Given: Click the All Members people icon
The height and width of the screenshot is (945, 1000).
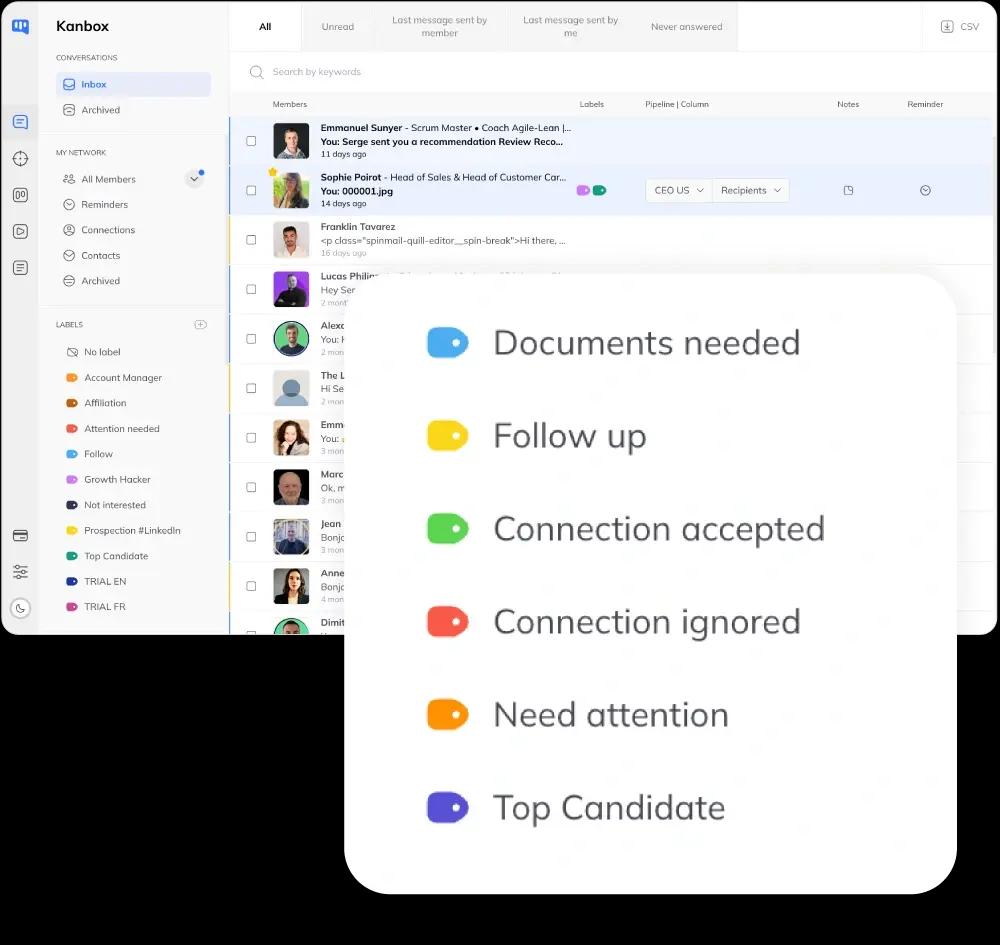Looking at the screenshot, I should coord(69,179).
